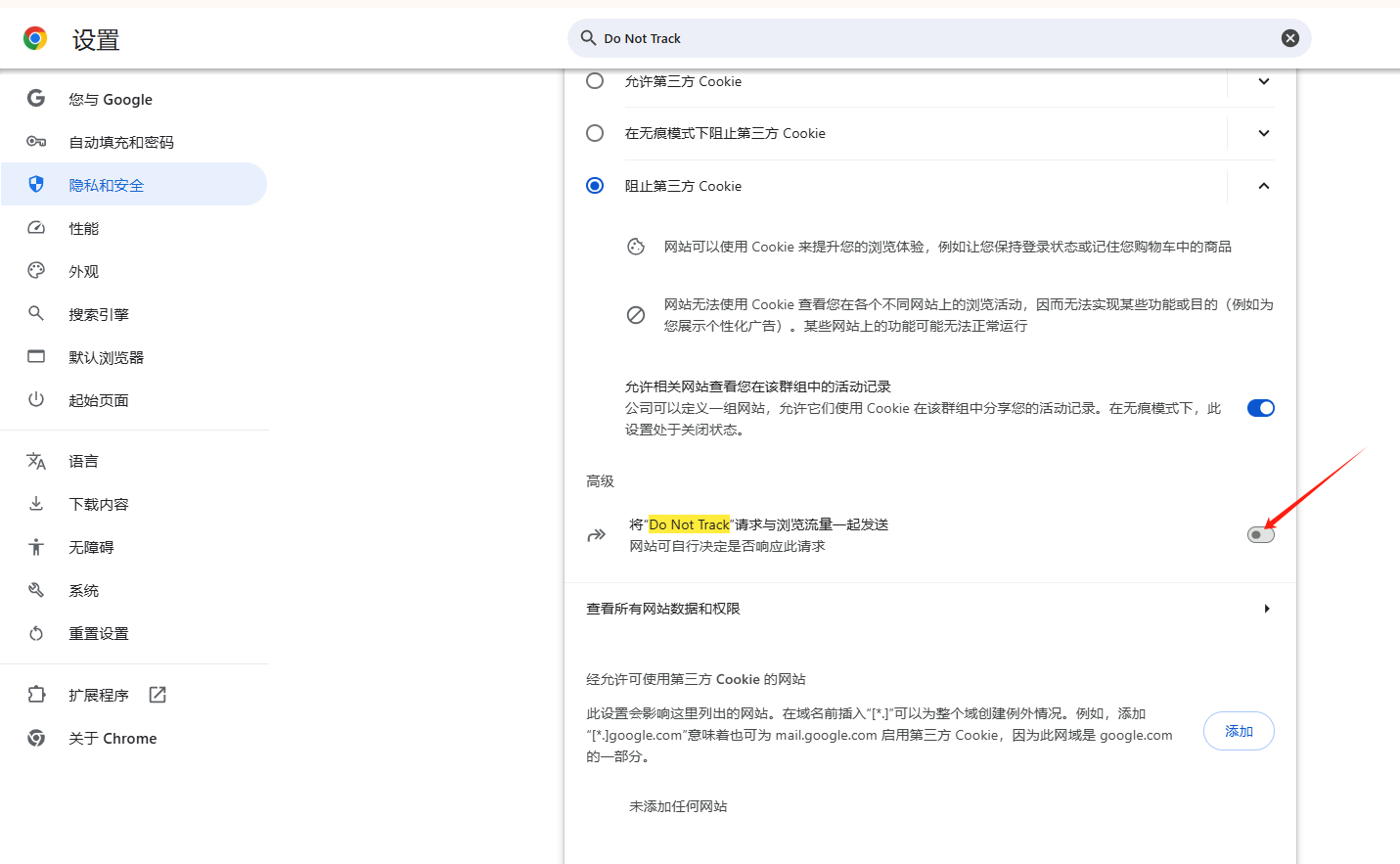Click the highlighted Do Not Track text
1400x864 pixels.
pyautogui.click(x=689, y=524)
